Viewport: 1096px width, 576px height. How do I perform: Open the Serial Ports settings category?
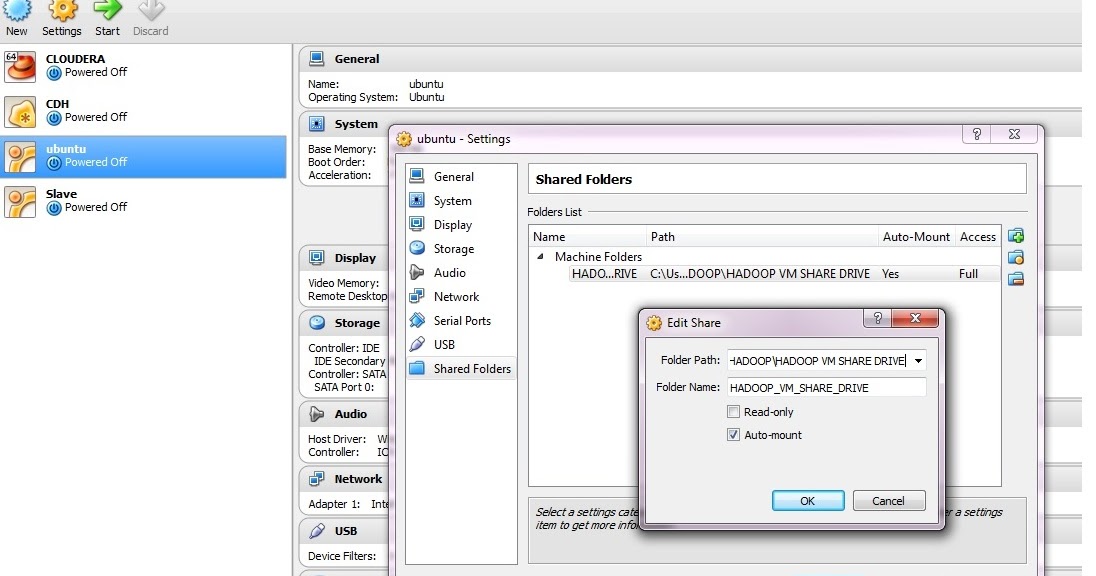tap(461, 320)
